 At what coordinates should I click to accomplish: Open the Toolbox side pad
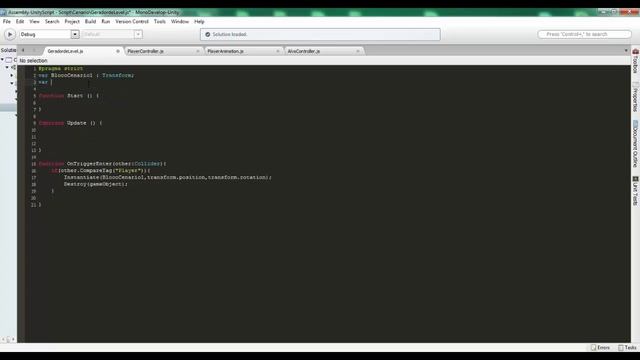click(636, 61)
